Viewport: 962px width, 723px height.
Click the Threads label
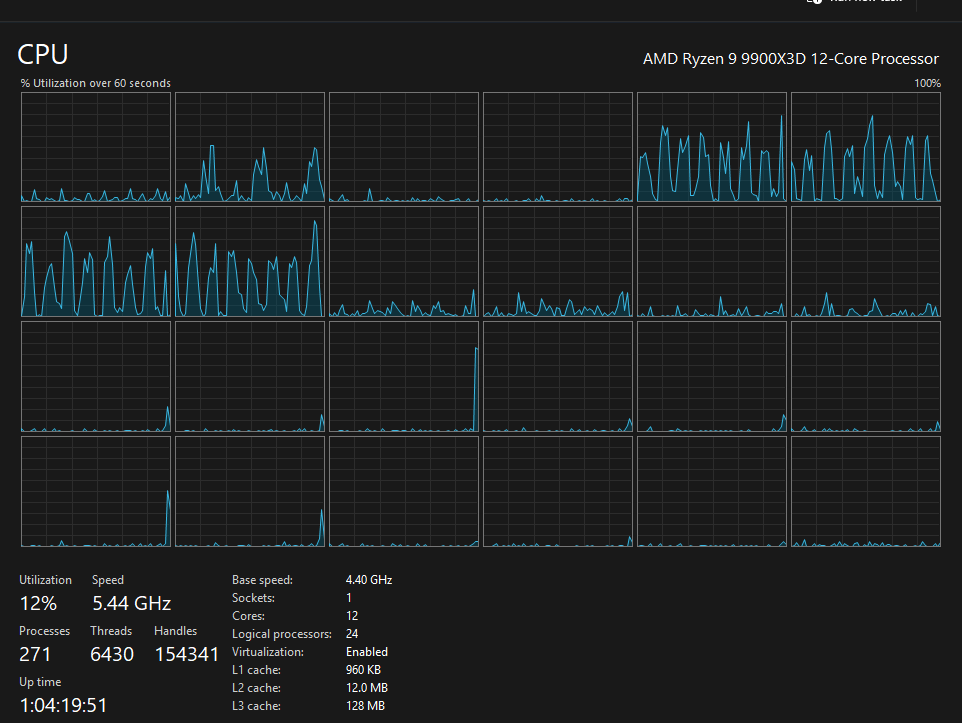click(111, 631)
